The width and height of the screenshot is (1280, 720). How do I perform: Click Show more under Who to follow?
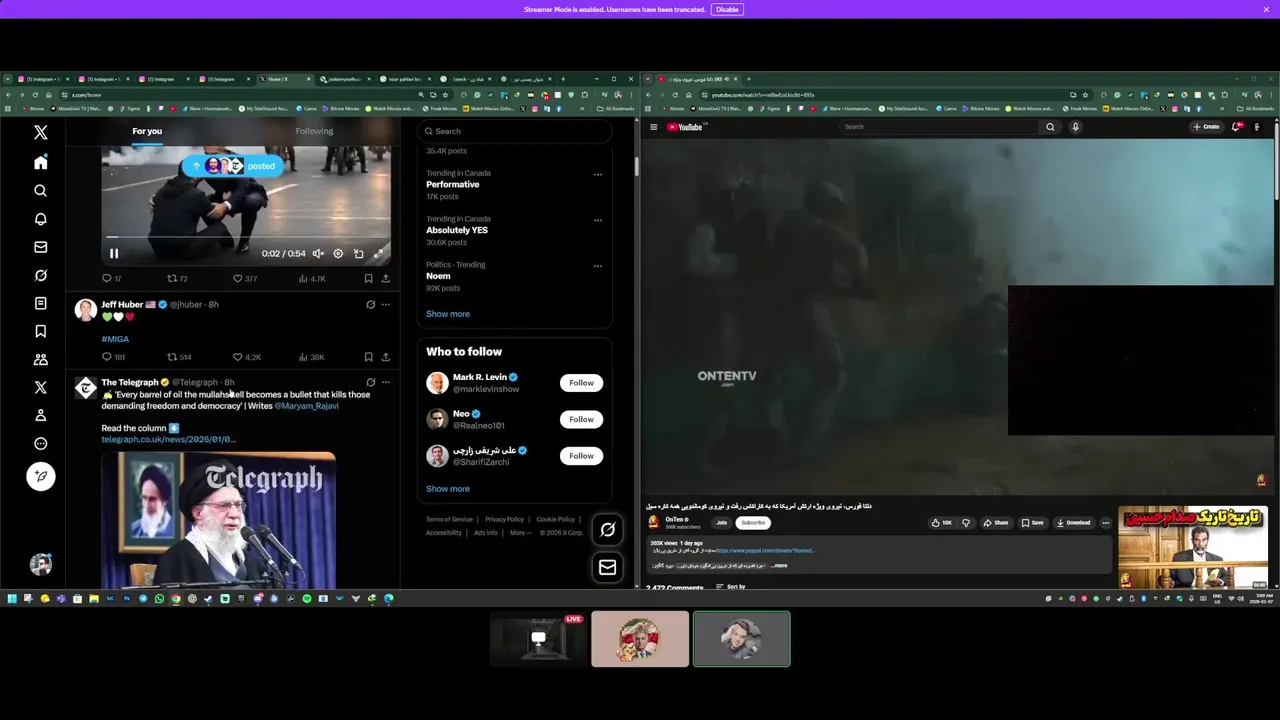[448, 489]
